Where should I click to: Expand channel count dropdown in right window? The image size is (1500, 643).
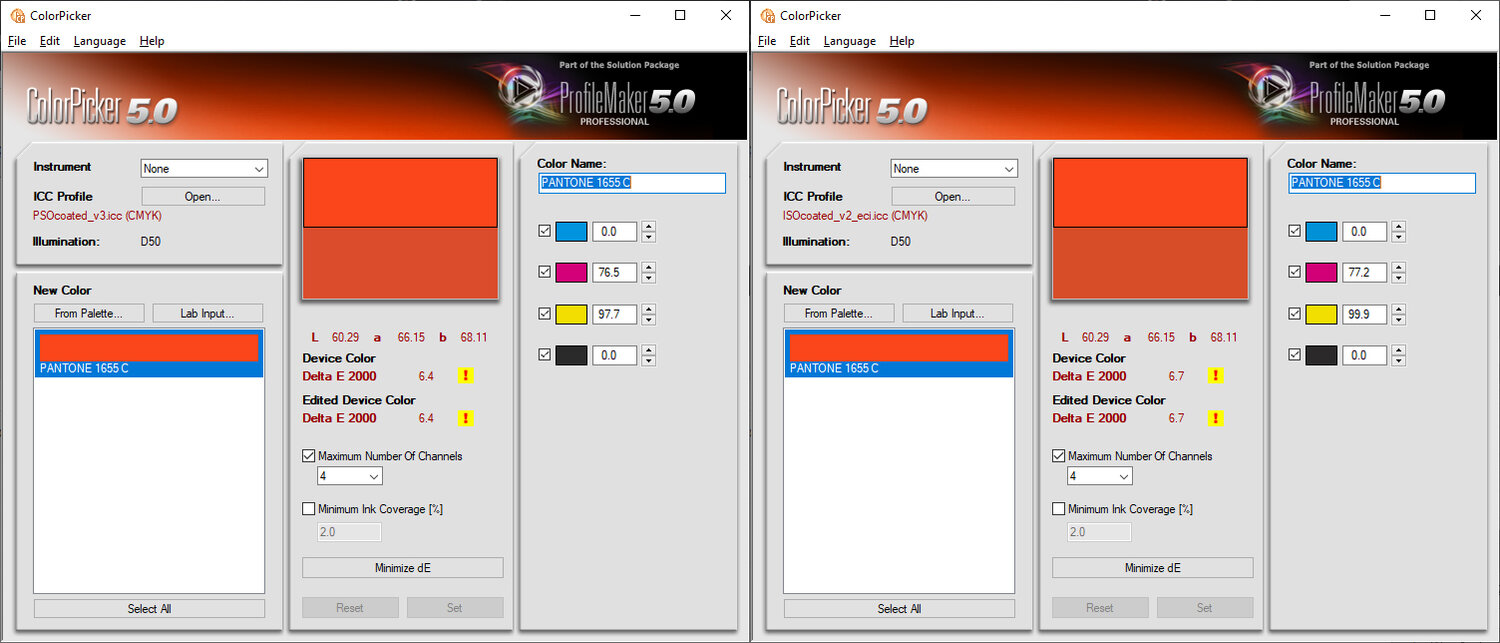point(1099,477)
